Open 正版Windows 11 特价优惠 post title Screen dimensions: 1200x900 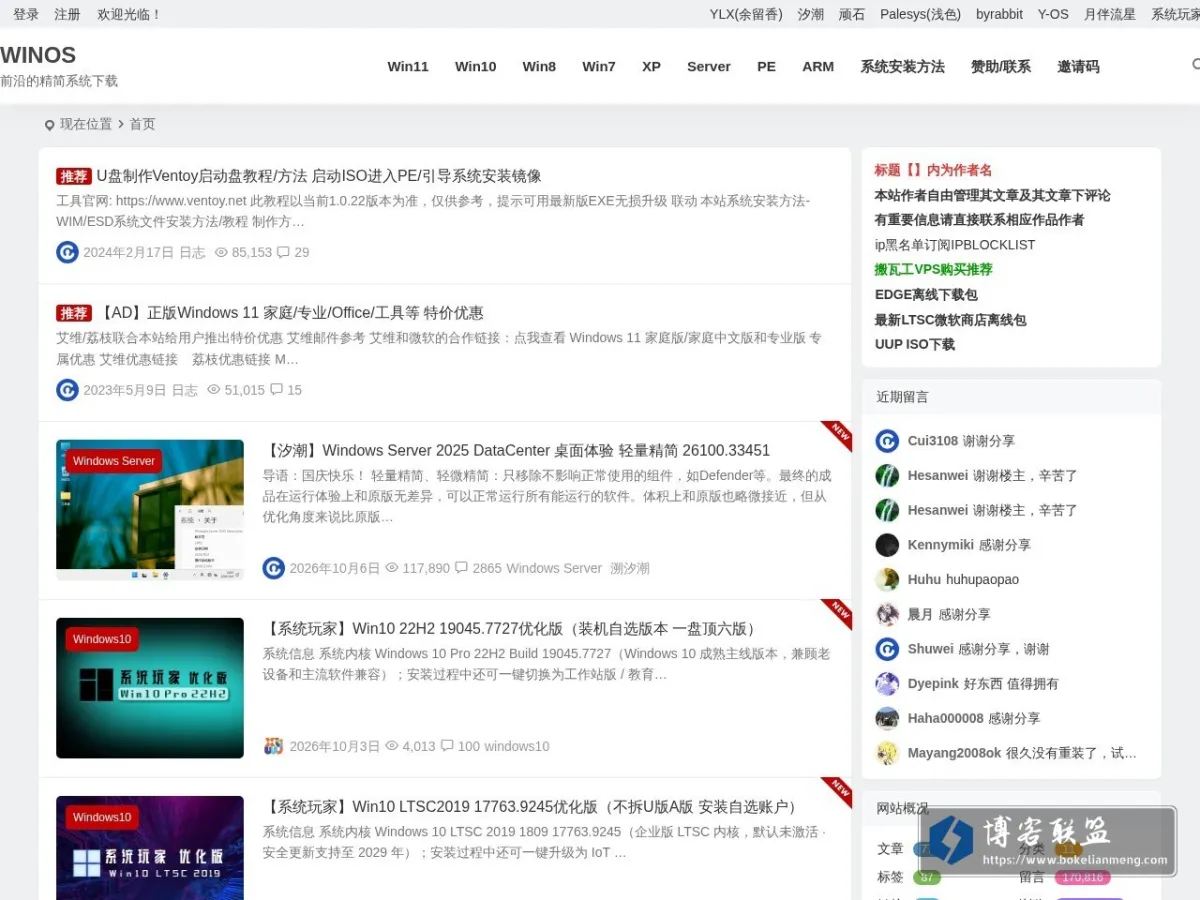pos(292,313)
